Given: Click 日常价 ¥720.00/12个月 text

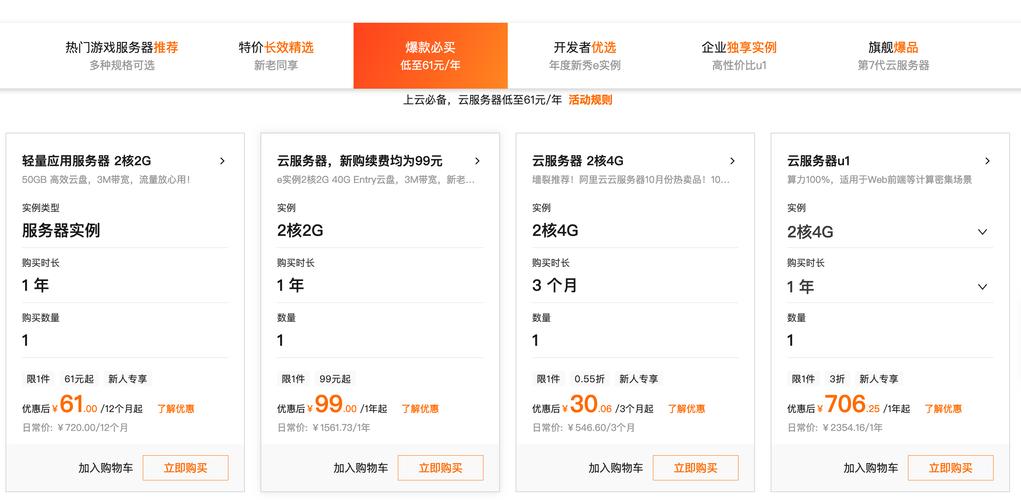Looking at the screenshot, I should (75, 428).
